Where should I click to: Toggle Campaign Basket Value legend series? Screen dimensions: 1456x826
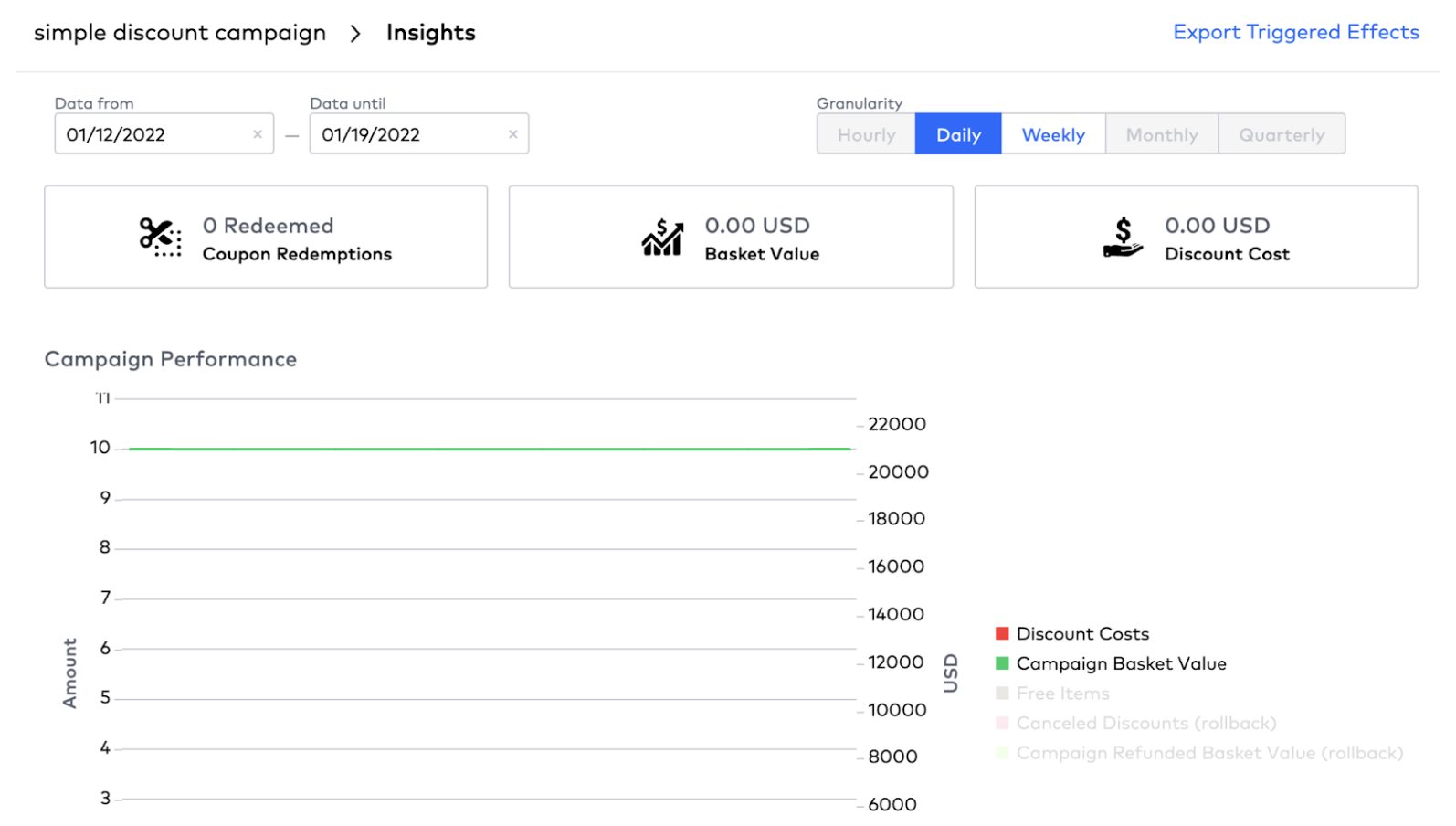click(x=1111, y=663)
